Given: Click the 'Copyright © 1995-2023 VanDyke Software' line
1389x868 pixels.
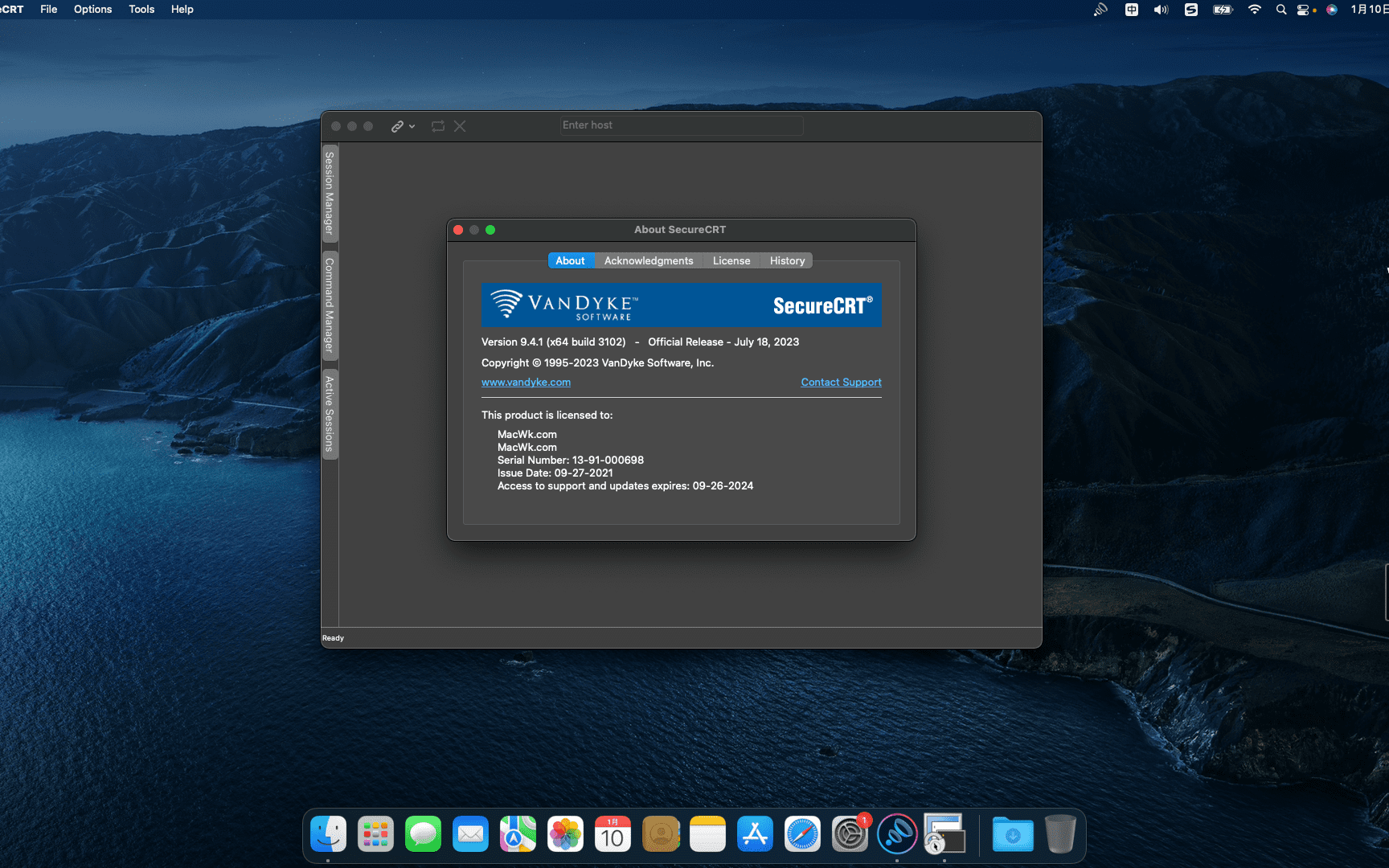Looking at the screenshot, I should [597, 362].
